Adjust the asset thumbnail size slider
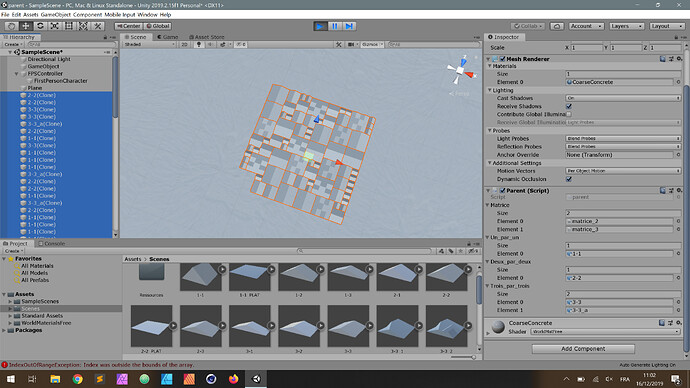Screen dimensions: 690x388 [x=463, y=357]
